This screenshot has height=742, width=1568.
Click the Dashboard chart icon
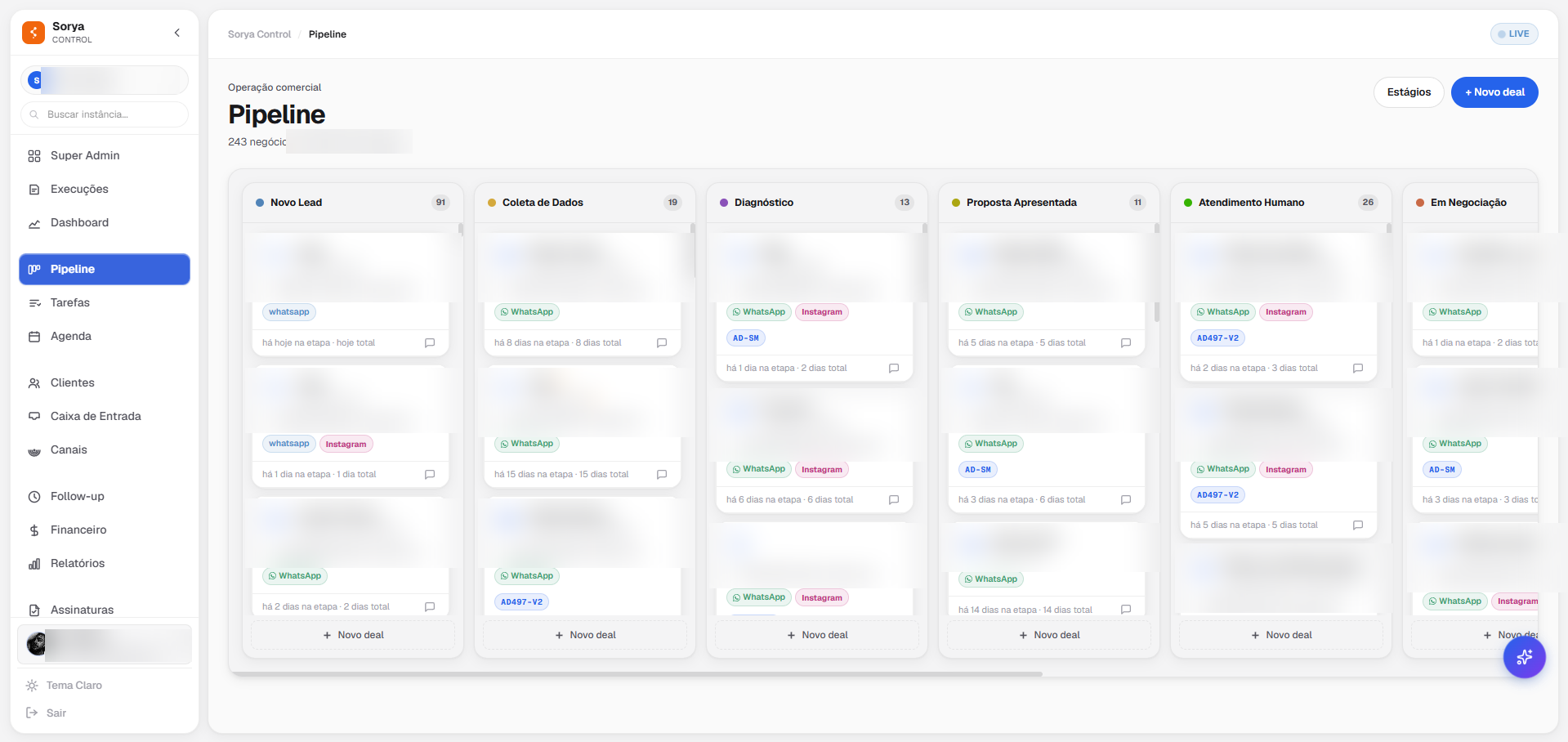tap(34, 223)
